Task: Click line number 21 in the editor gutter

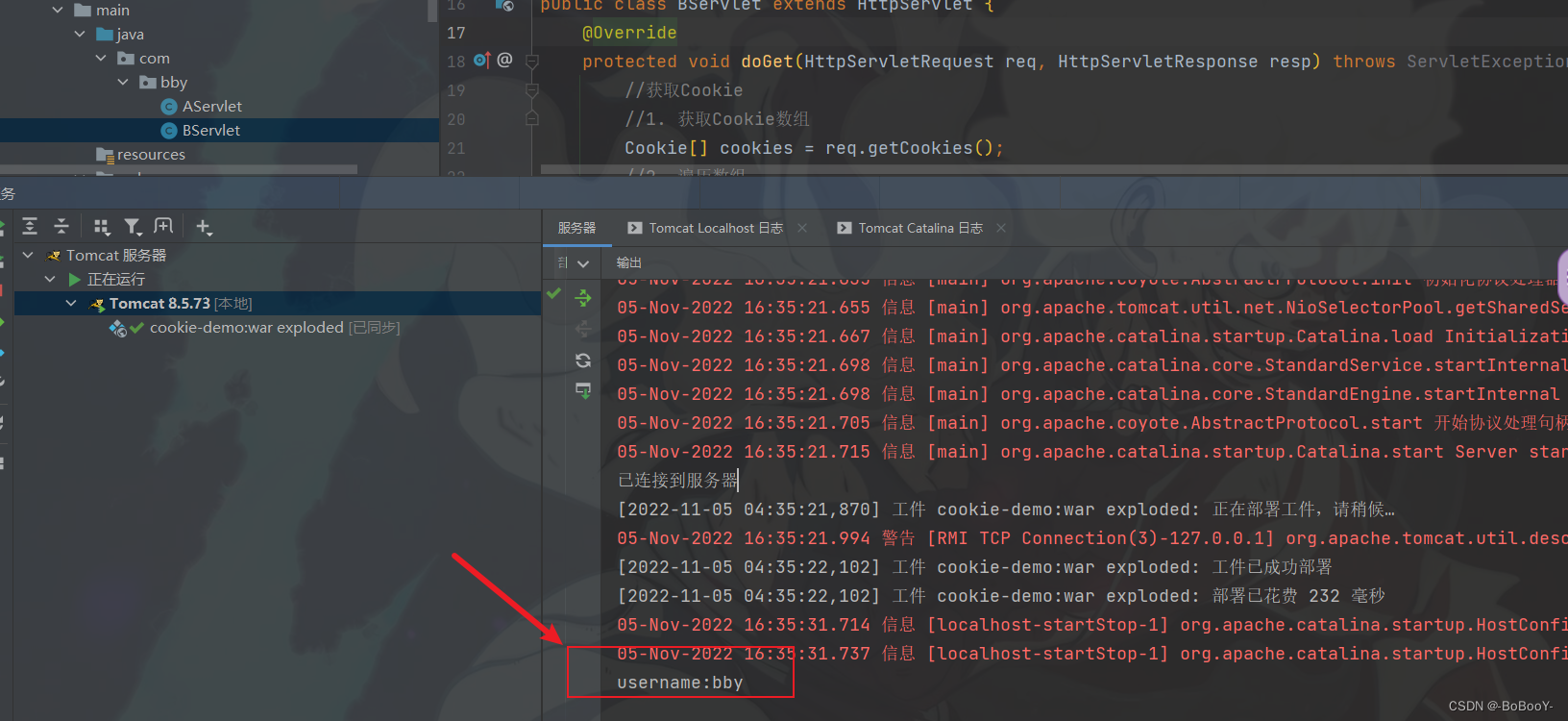Action: [x=456, y=148]
